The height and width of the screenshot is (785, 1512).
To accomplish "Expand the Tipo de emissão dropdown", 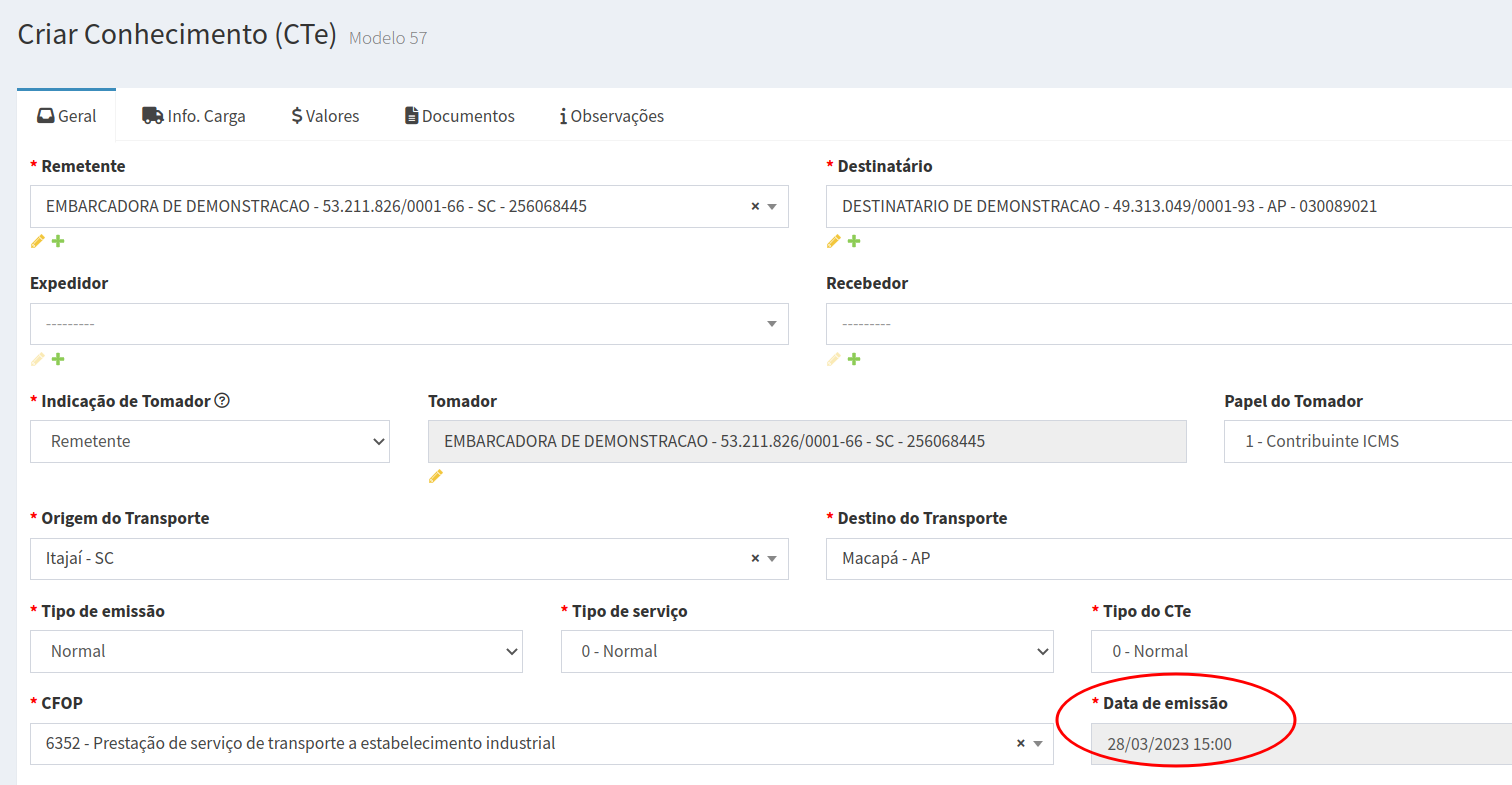I will pyautogui.click(x=276, y=651).
